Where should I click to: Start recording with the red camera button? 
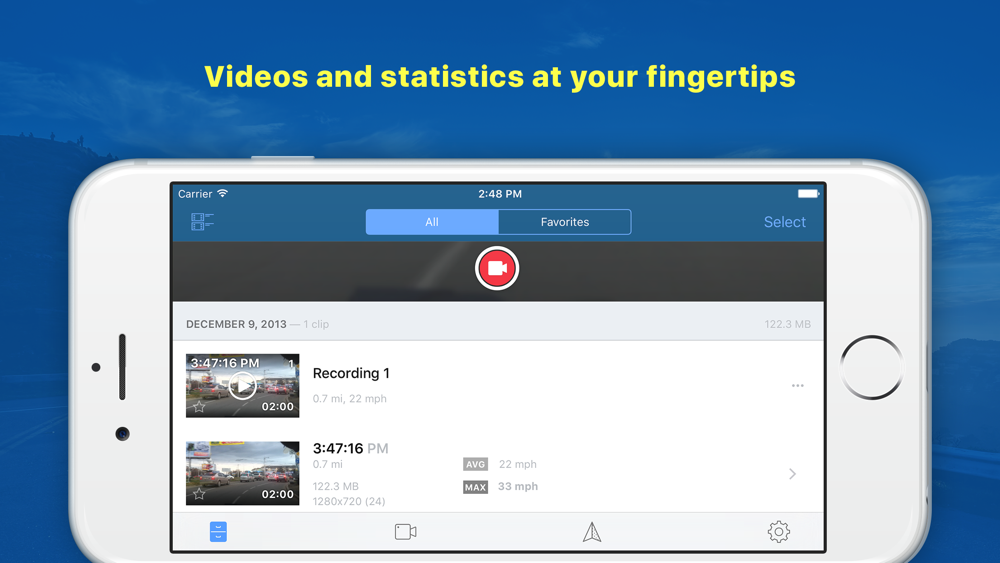click(497, 268)
